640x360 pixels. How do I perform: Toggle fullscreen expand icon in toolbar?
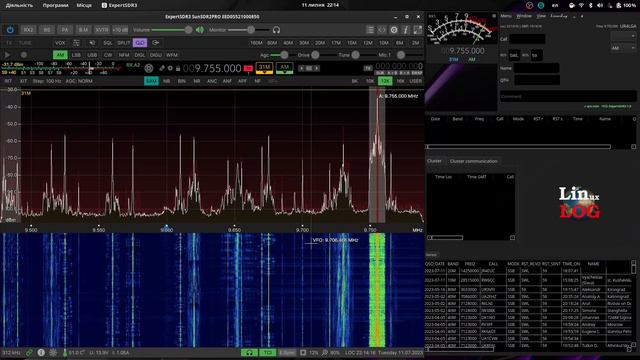(x=418, y=30)
